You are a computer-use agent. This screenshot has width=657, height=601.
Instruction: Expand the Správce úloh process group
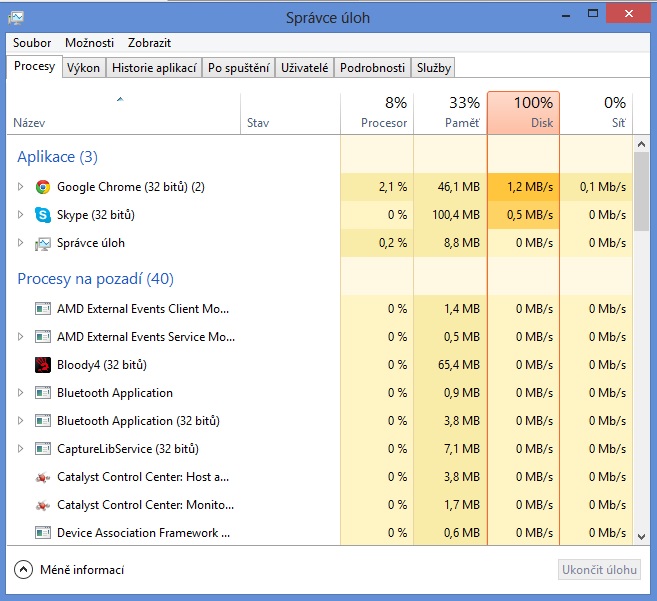(20, 243)
